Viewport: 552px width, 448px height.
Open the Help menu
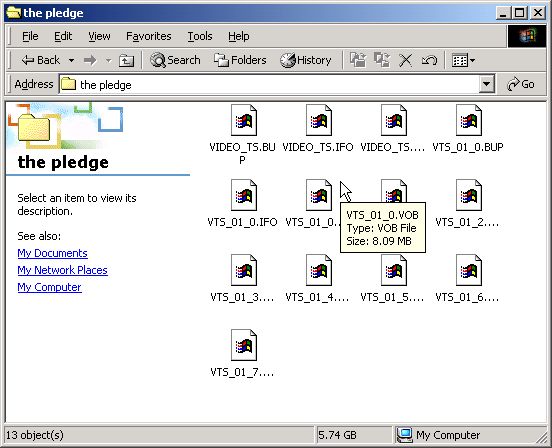click(x=238, y=36)
